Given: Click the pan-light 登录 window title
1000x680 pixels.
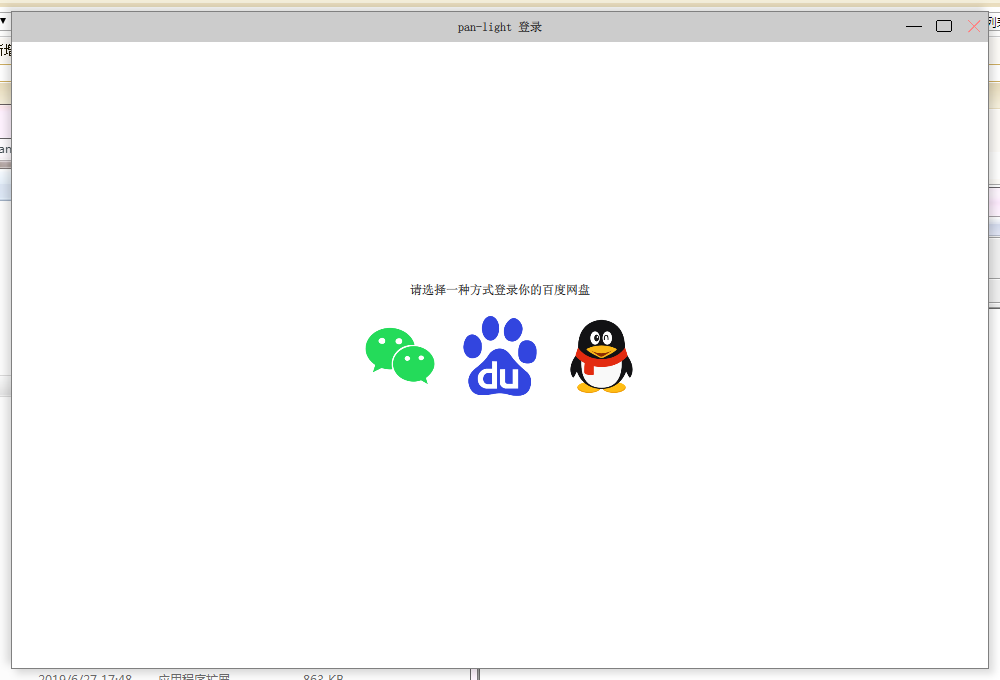Looking at the screenshot, I should (499, 27).
